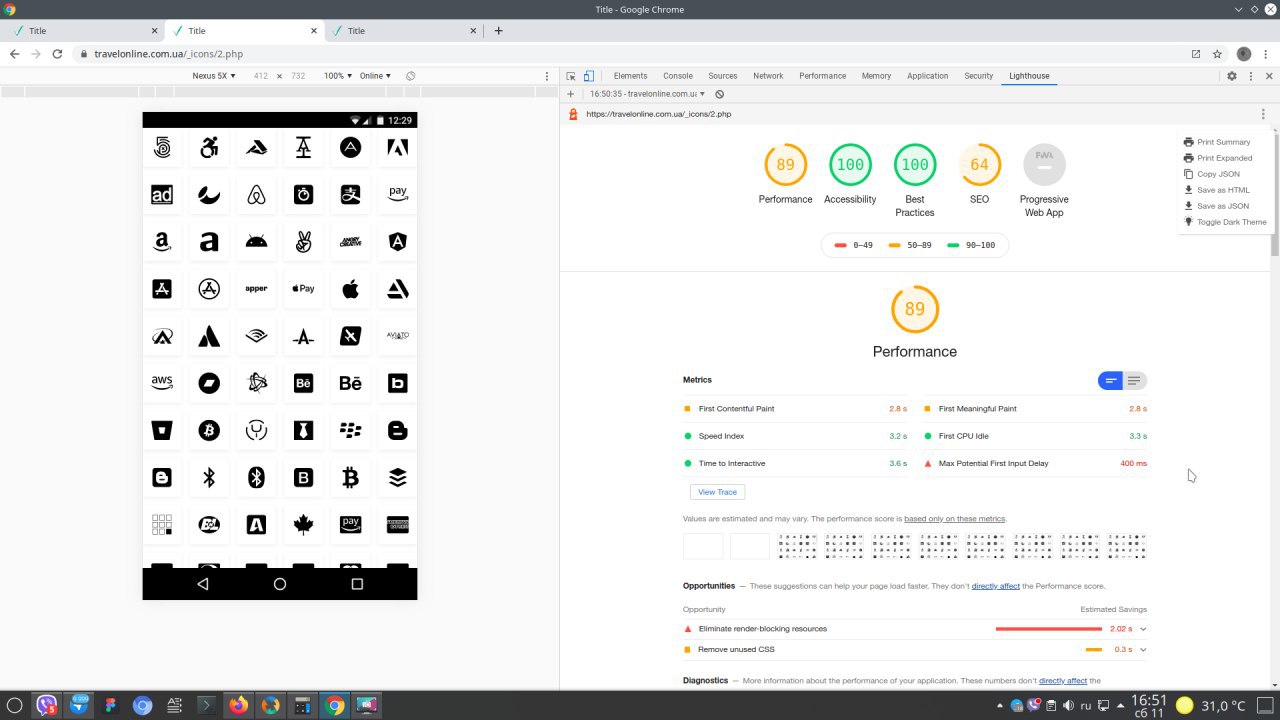Switch to the Console tab
This screenshot has width=1280, height=720.
tap(678, 76)
